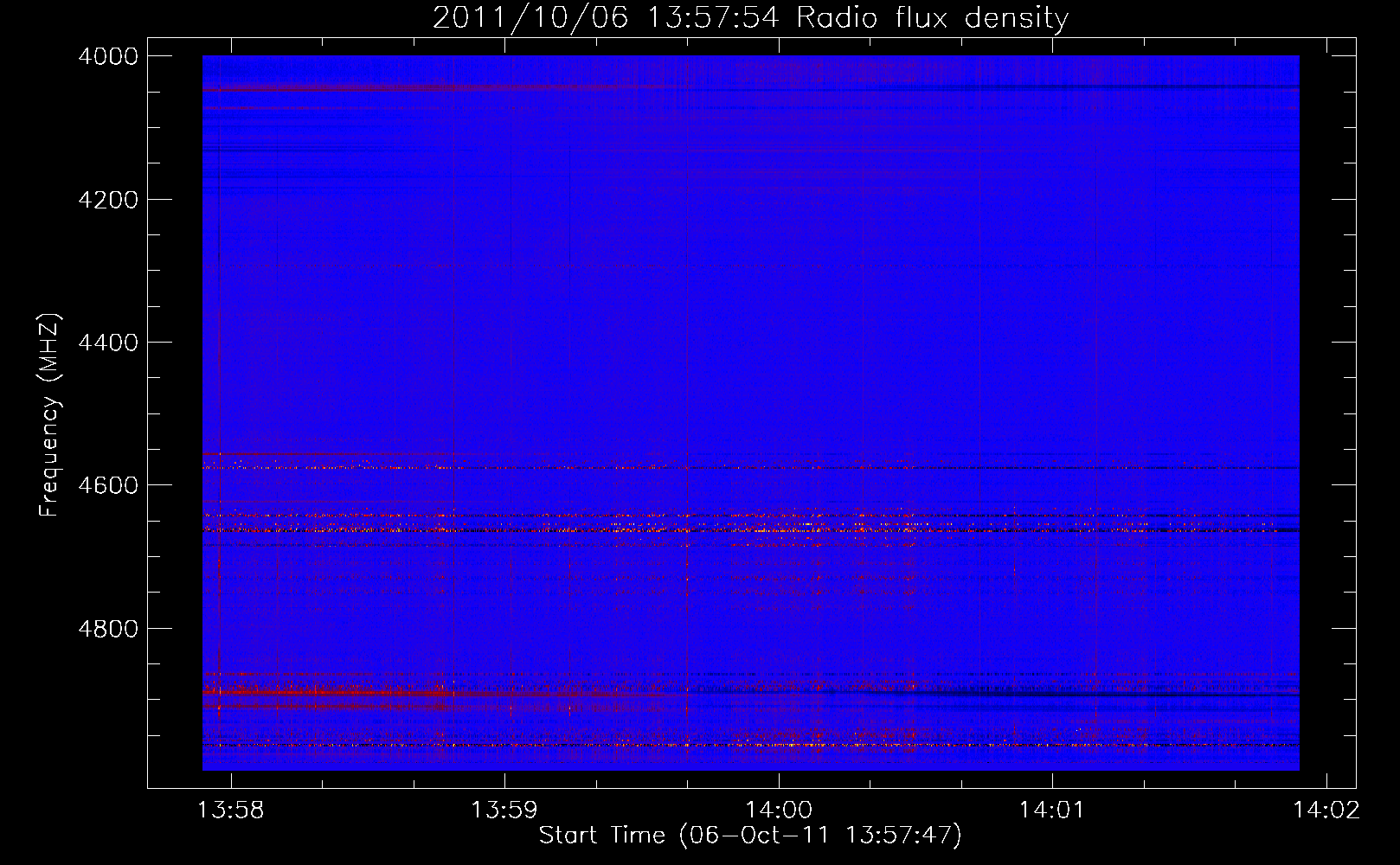Screen dimensions: 1400x865
Task: Select the 4800 frequency tick label
Action: click(x=108, y=629)
